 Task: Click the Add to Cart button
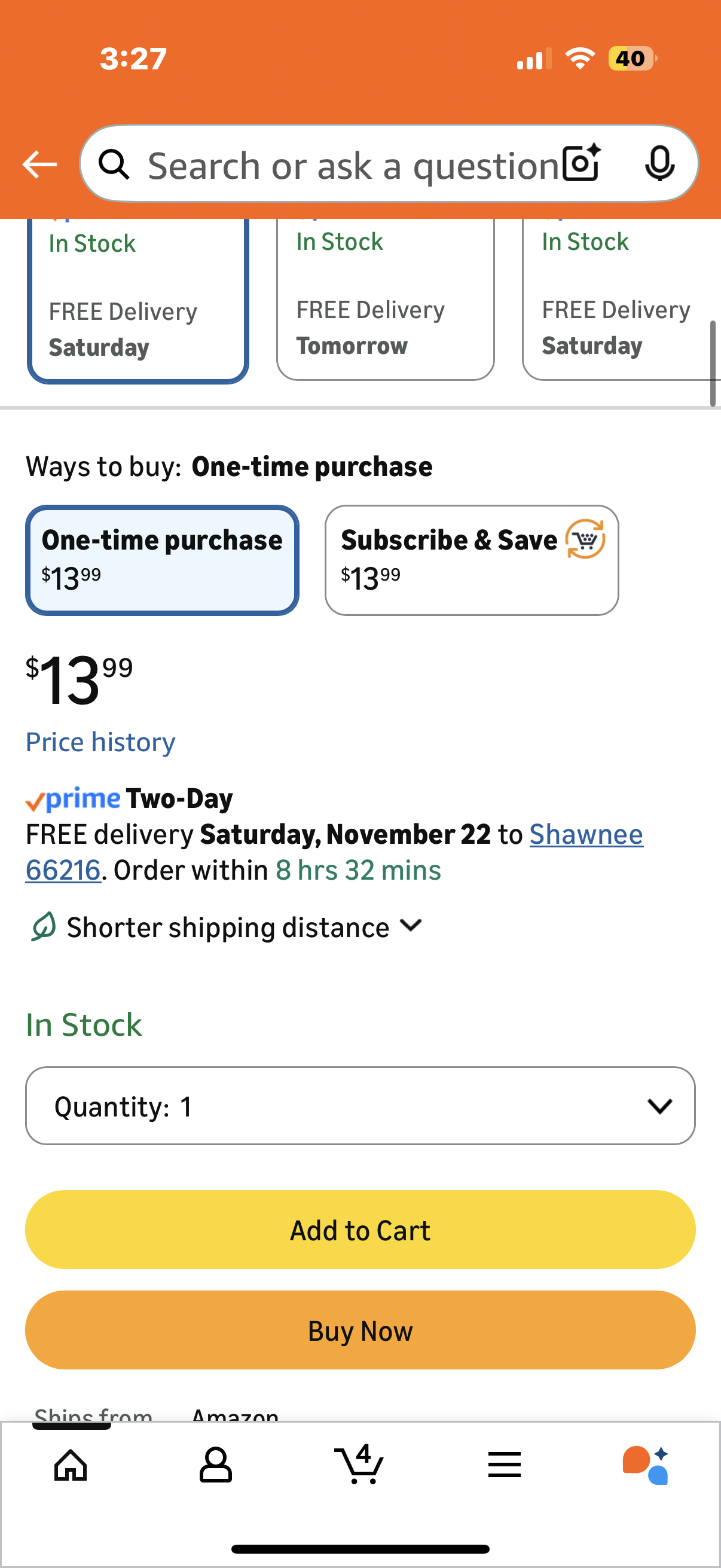tap(360, 1230)
